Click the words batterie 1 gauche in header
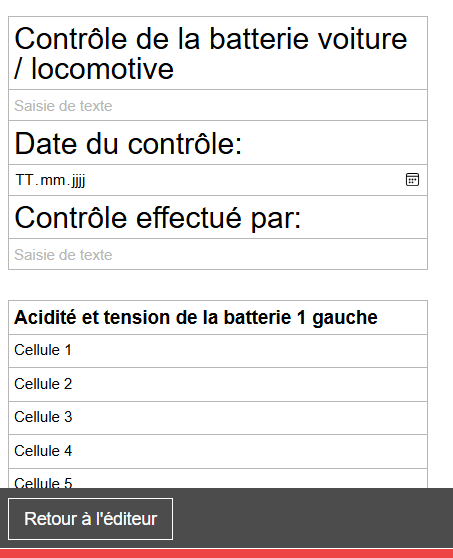The height and width of the screenshot is (558, 453). pyautogui.click(x=300, y=317)
